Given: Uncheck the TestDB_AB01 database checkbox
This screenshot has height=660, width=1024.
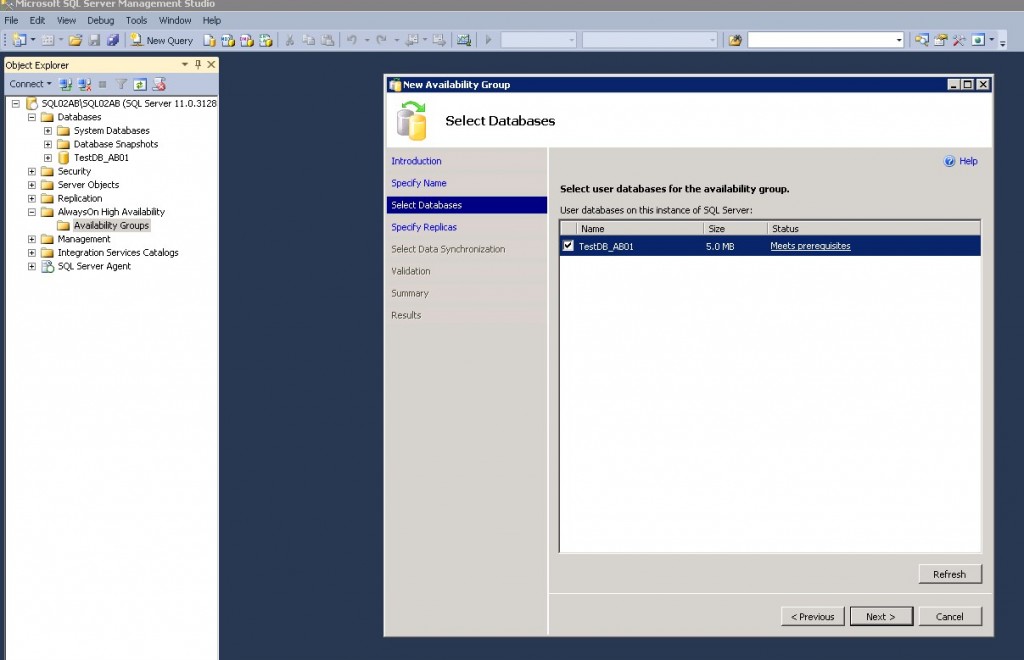Looking at the screenshot, I should [x=568, y=246].
